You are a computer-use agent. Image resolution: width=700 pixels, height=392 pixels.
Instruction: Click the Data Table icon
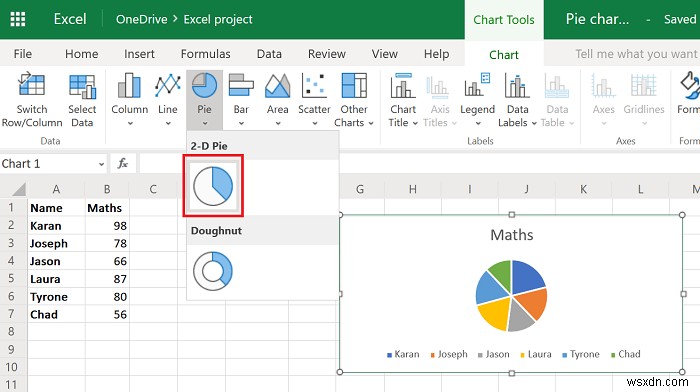coord(557,86)
